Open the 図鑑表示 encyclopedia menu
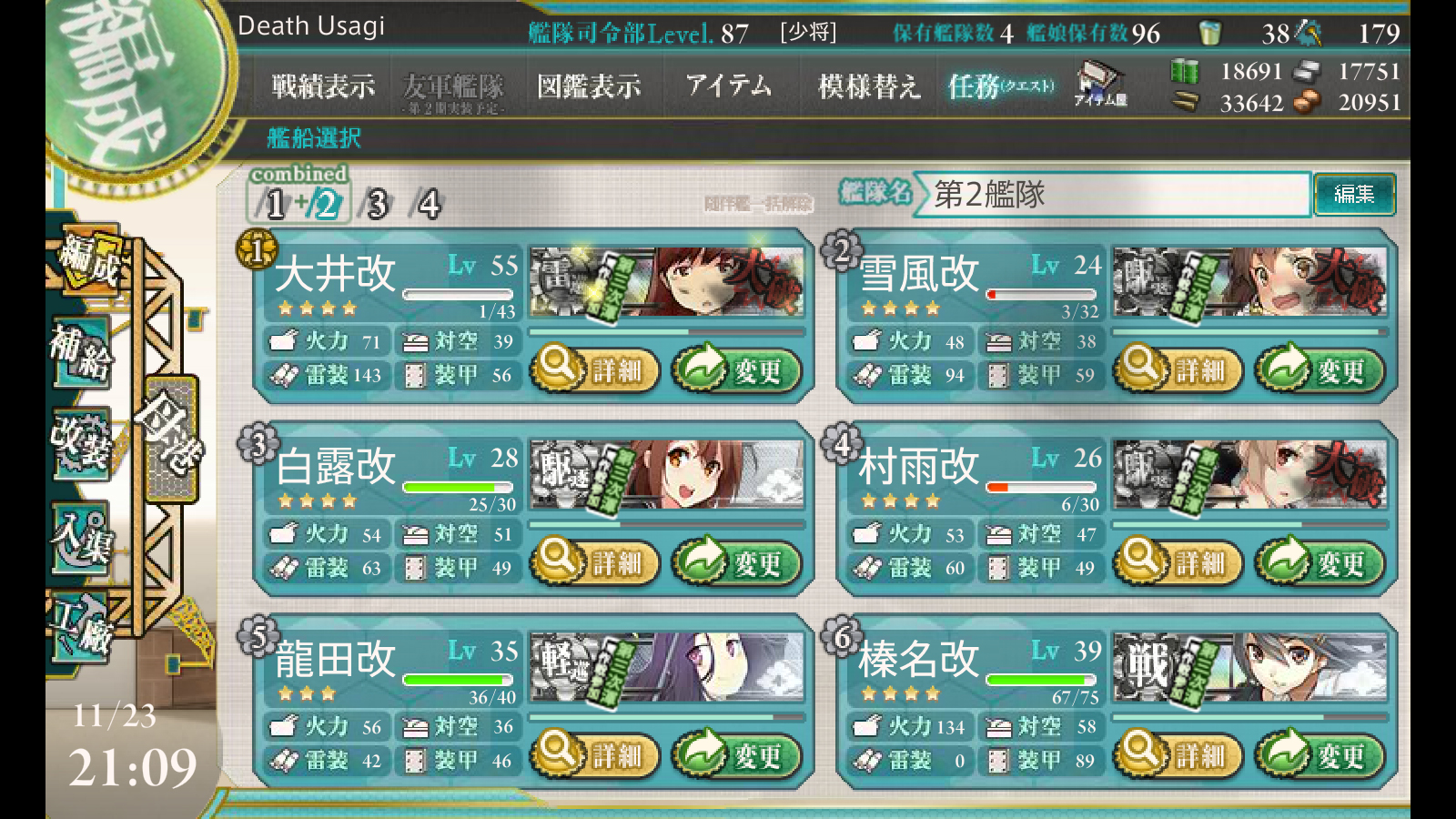Screen dimensions: 1456x819 [589, 86]
